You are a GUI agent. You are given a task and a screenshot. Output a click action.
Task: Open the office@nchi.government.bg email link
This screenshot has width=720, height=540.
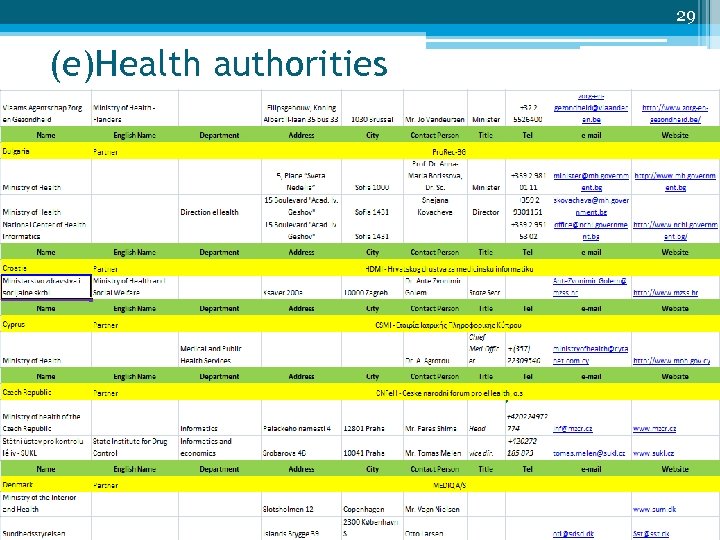coord(591,231)
